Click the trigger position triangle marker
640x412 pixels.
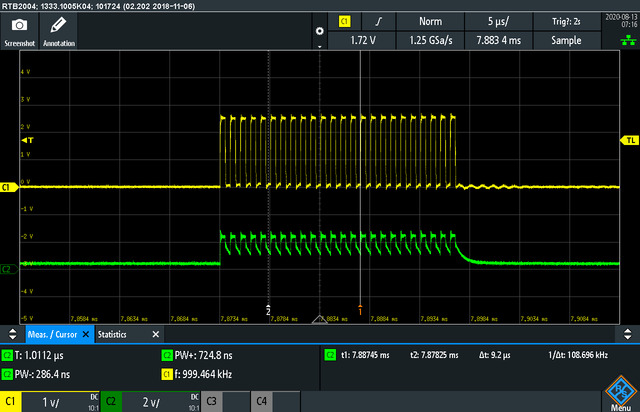(320, 320)
